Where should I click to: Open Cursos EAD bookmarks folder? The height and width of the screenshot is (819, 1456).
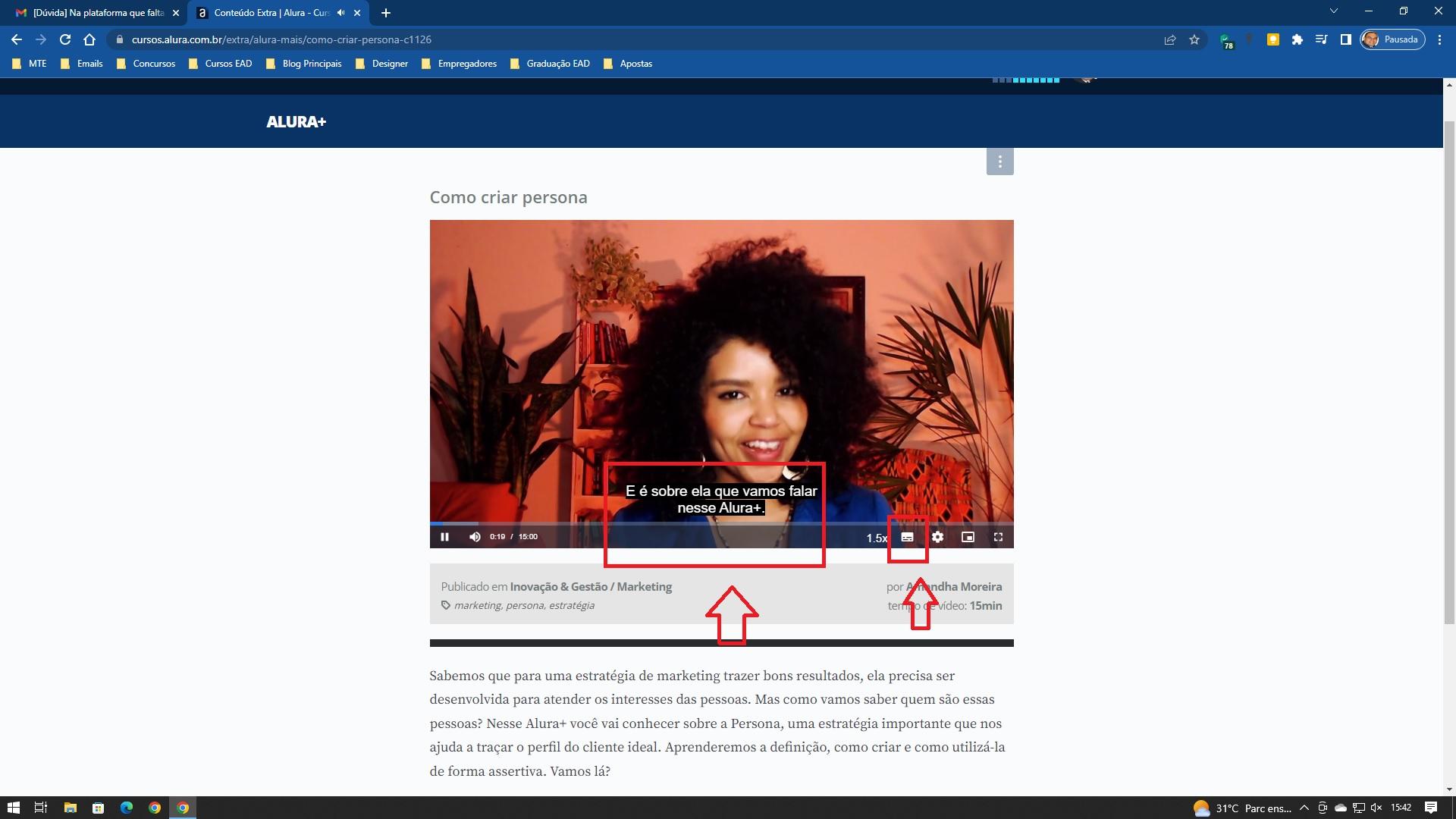tap(221, 64)
